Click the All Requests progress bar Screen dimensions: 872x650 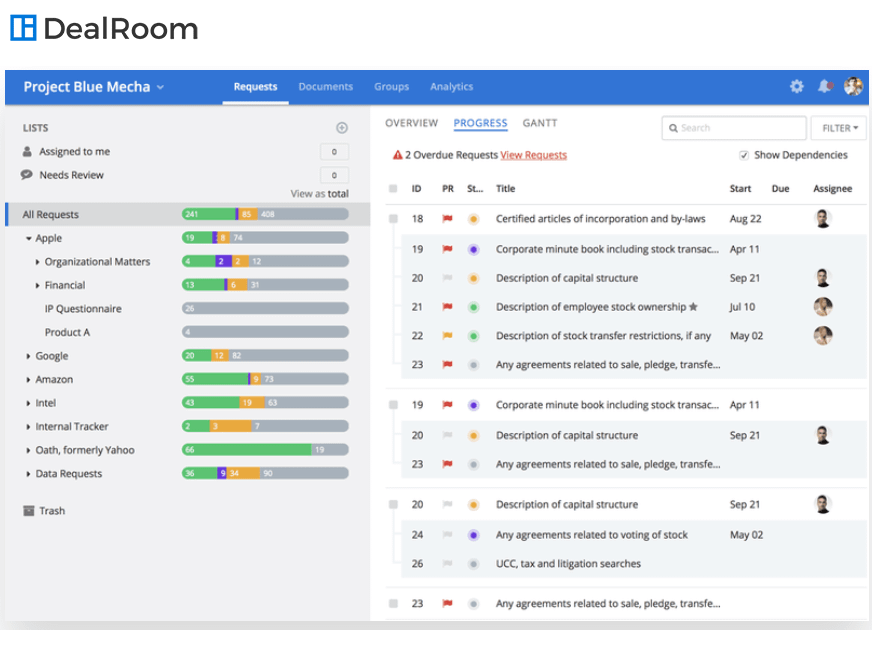[x=265, y=214]
